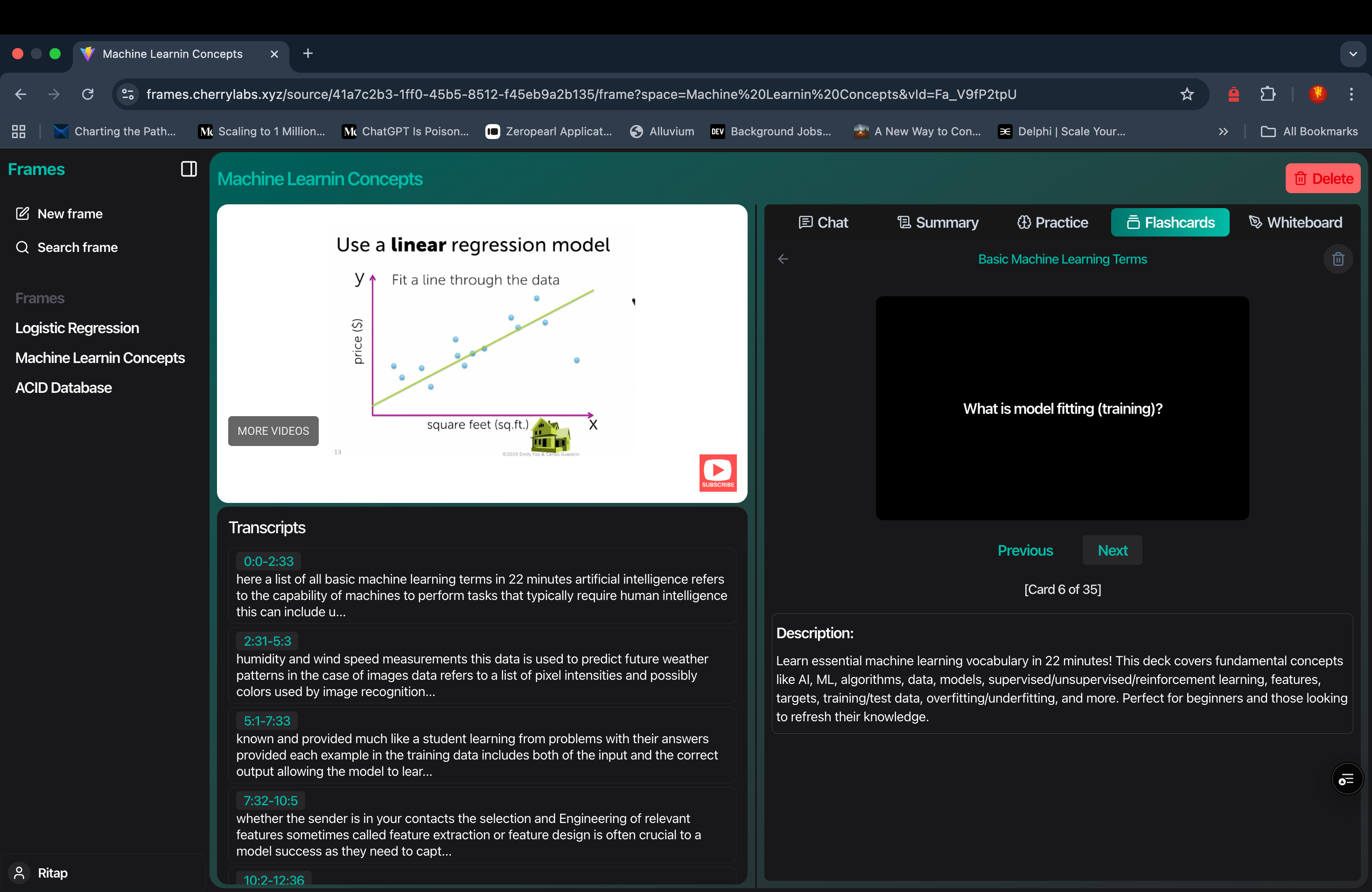
Task: Open the browser extensions puzzle icon
Action: click(x=1267, y=94)
